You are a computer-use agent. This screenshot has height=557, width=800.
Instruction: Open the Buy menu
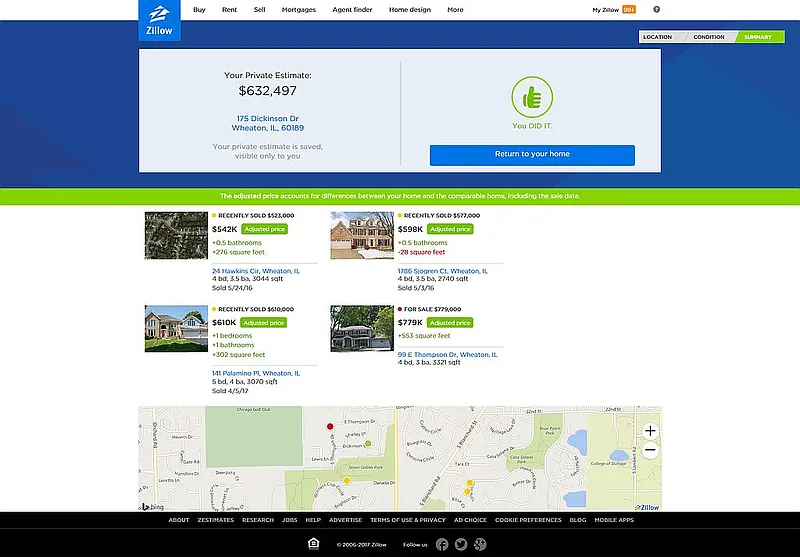tap(199, 10)
